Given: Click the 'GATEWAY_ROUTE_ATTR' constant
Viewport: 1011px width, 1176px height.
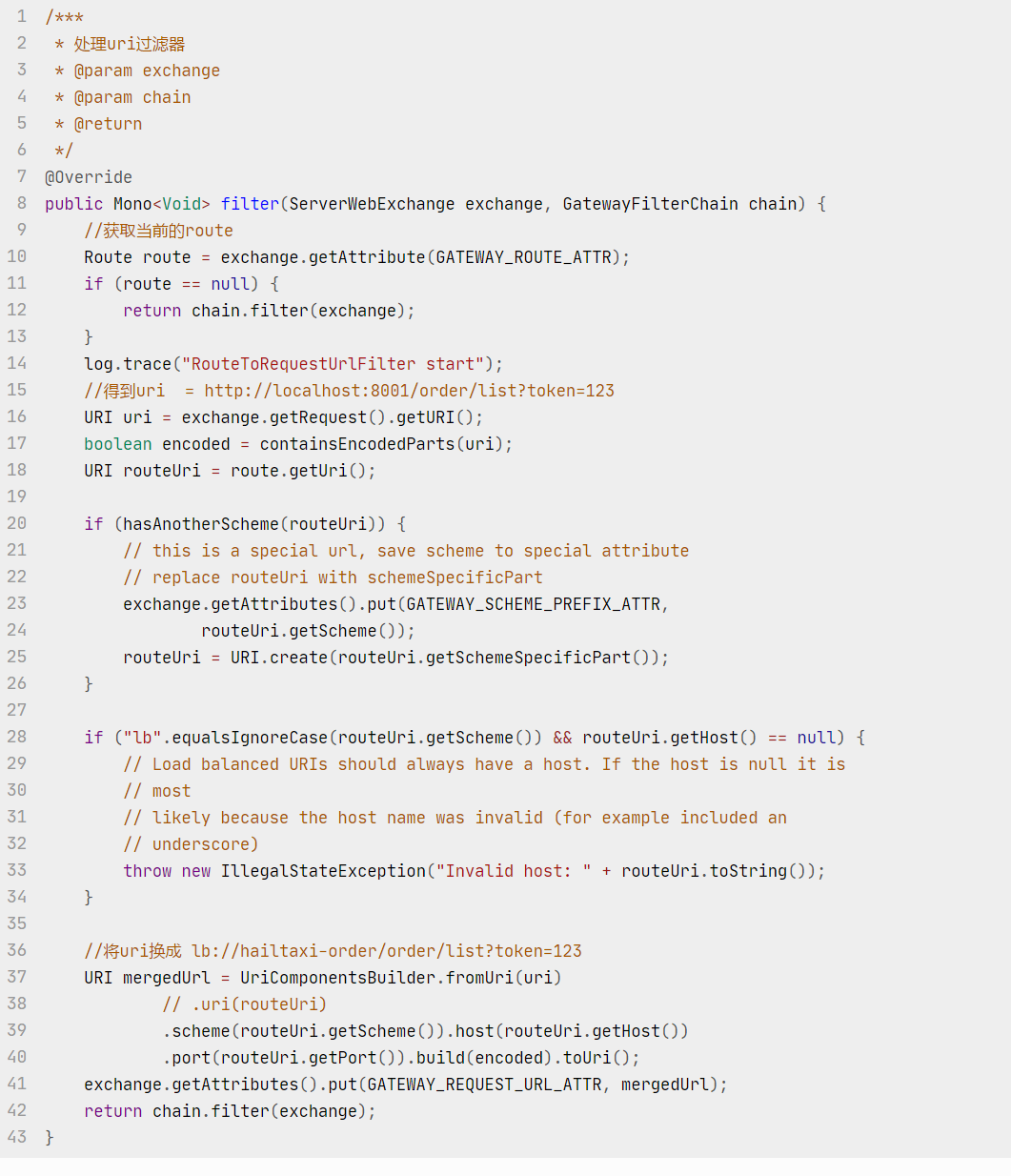Looking at the screenshot, I should [523, 257].
